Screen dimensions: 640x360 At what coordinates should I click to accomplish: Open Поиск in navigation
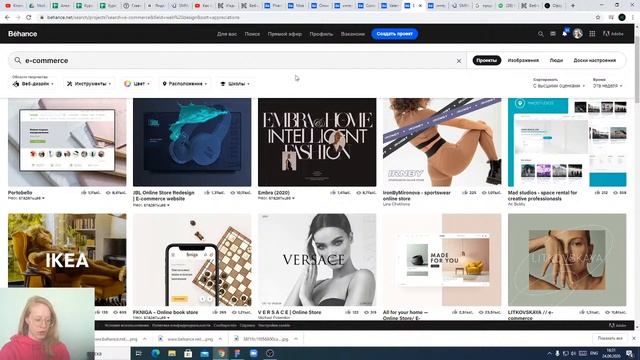252,34
